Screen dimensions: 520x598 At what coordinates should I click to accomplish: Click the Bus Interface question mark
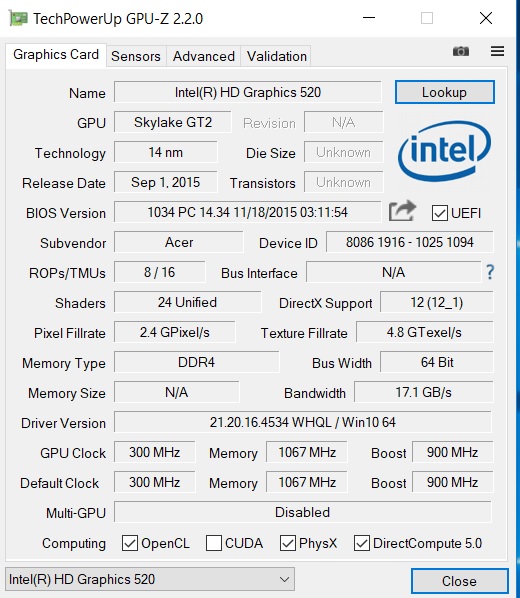click(490, 272)
